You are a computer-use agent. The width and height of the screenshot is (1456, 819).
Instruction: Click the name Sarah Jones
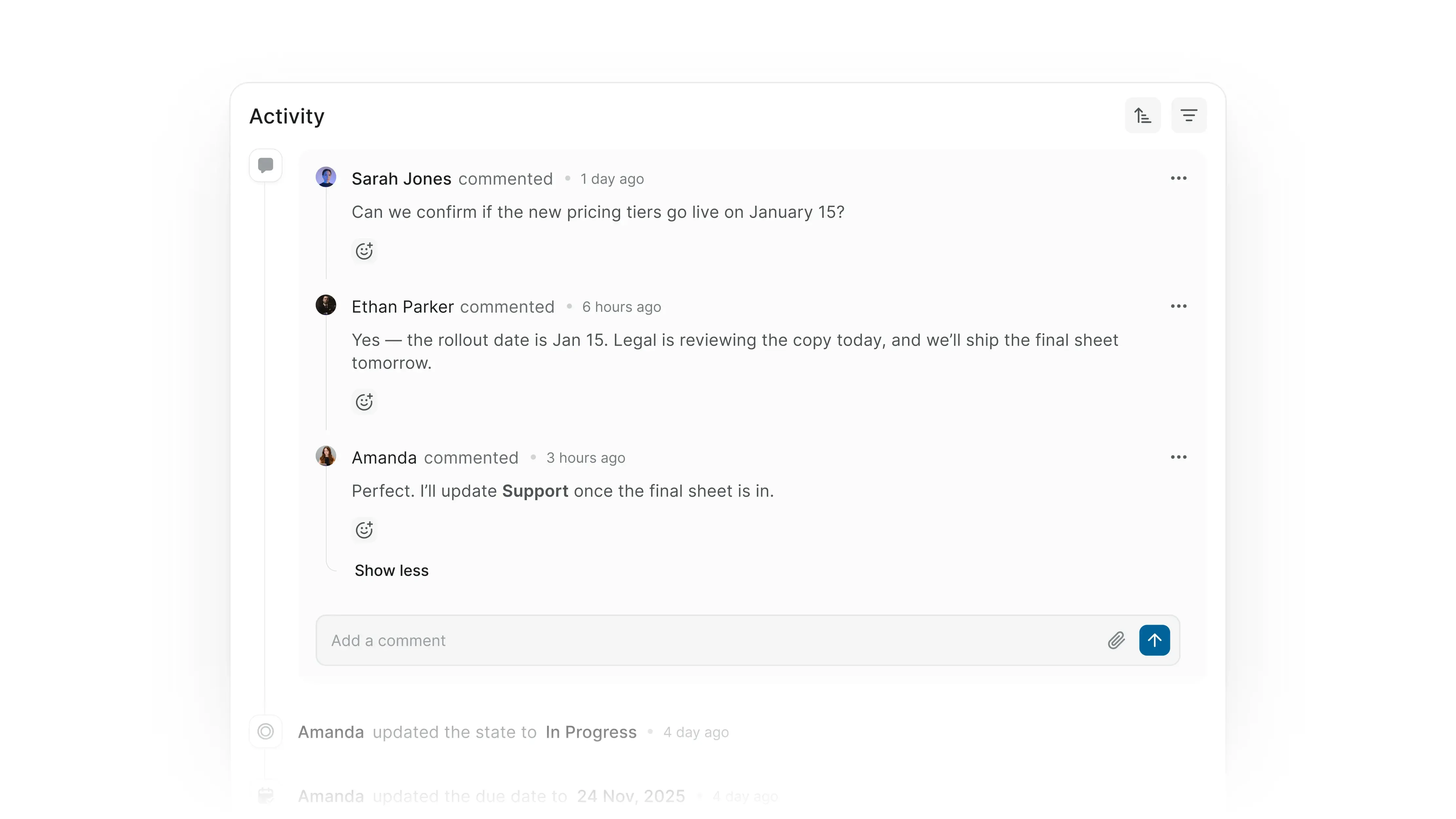401,178
